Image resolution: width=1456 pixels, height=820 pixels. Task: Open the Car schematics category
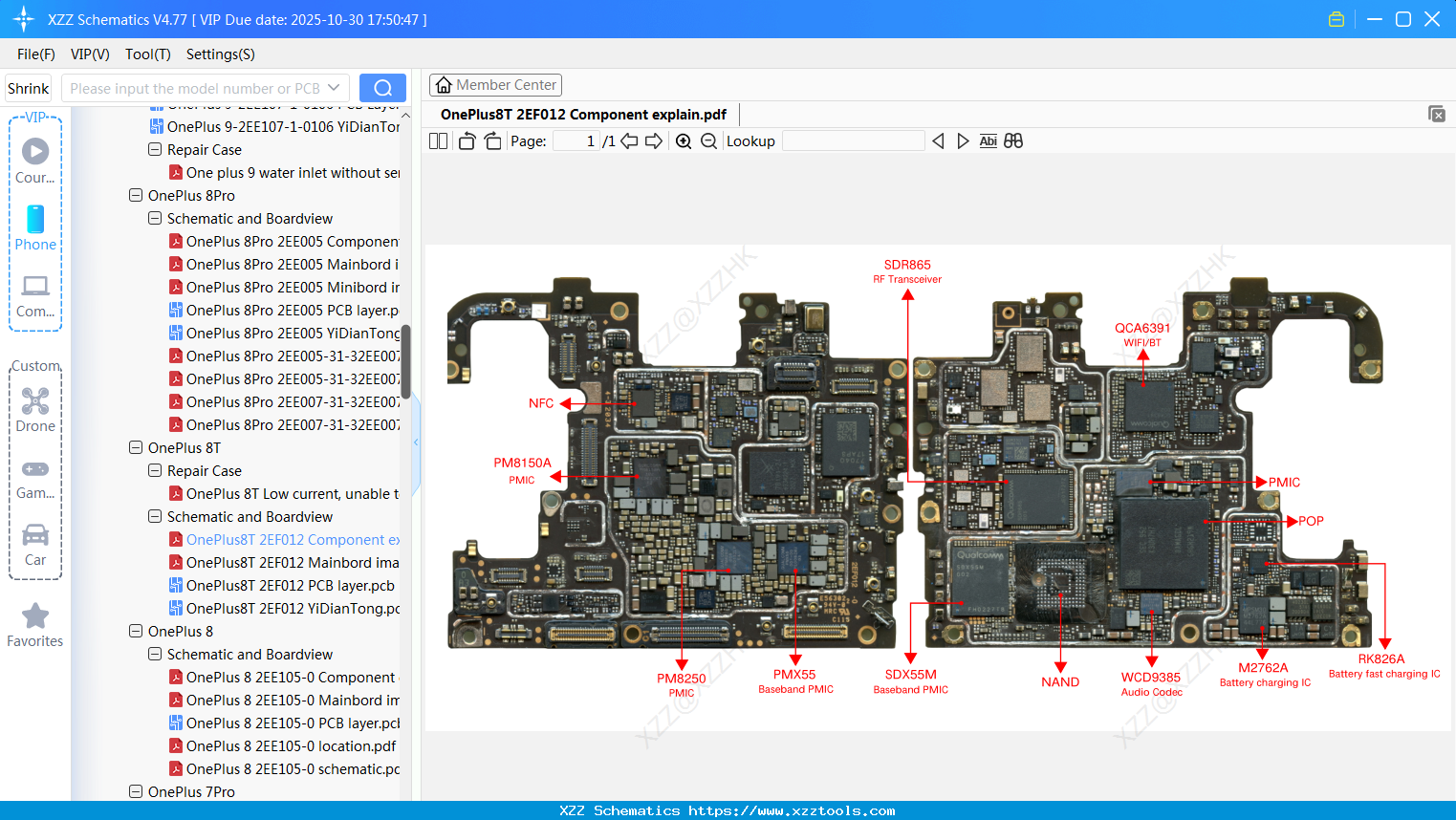[35, 543]
